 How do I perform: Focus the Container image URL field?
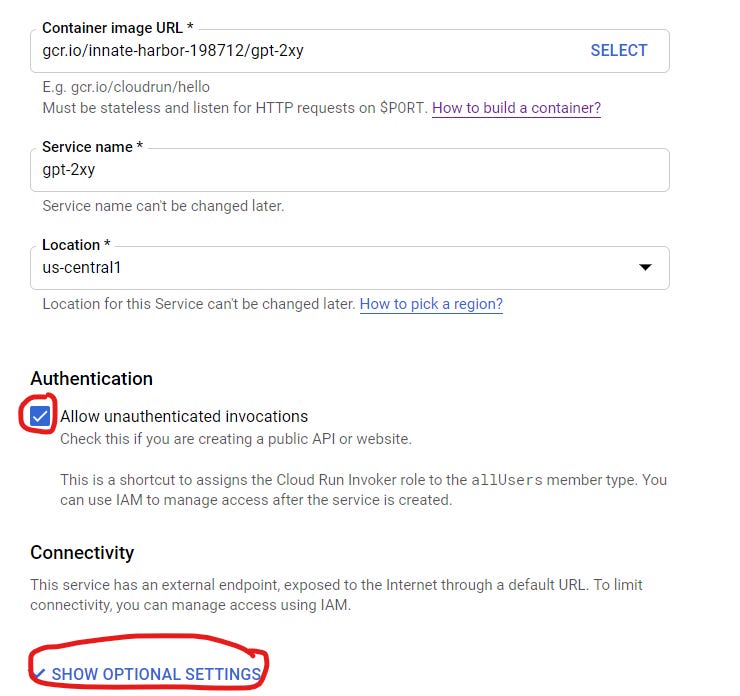(300, 50)
